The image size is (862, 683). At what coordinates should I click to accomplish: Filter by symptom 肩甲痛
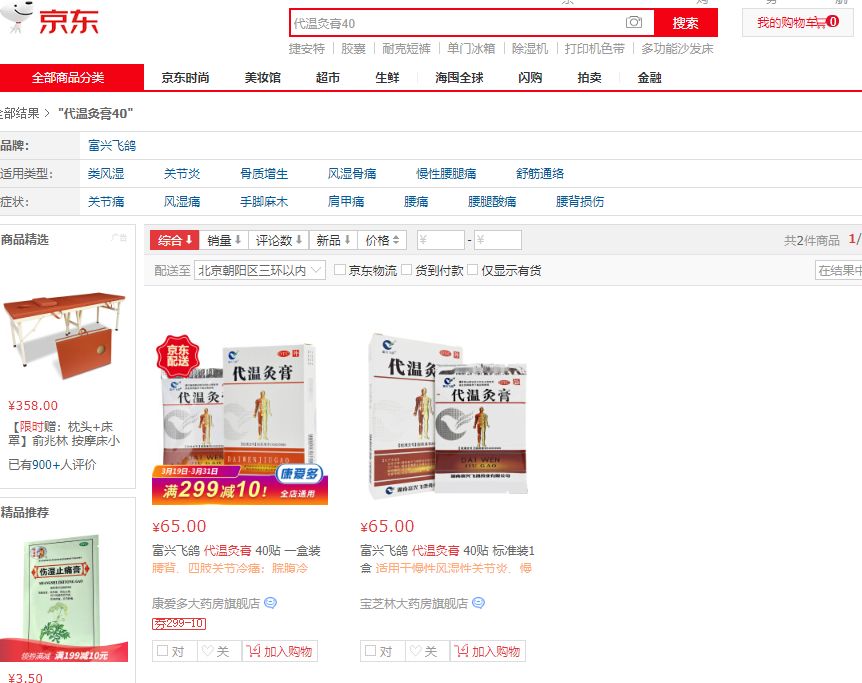346,202
